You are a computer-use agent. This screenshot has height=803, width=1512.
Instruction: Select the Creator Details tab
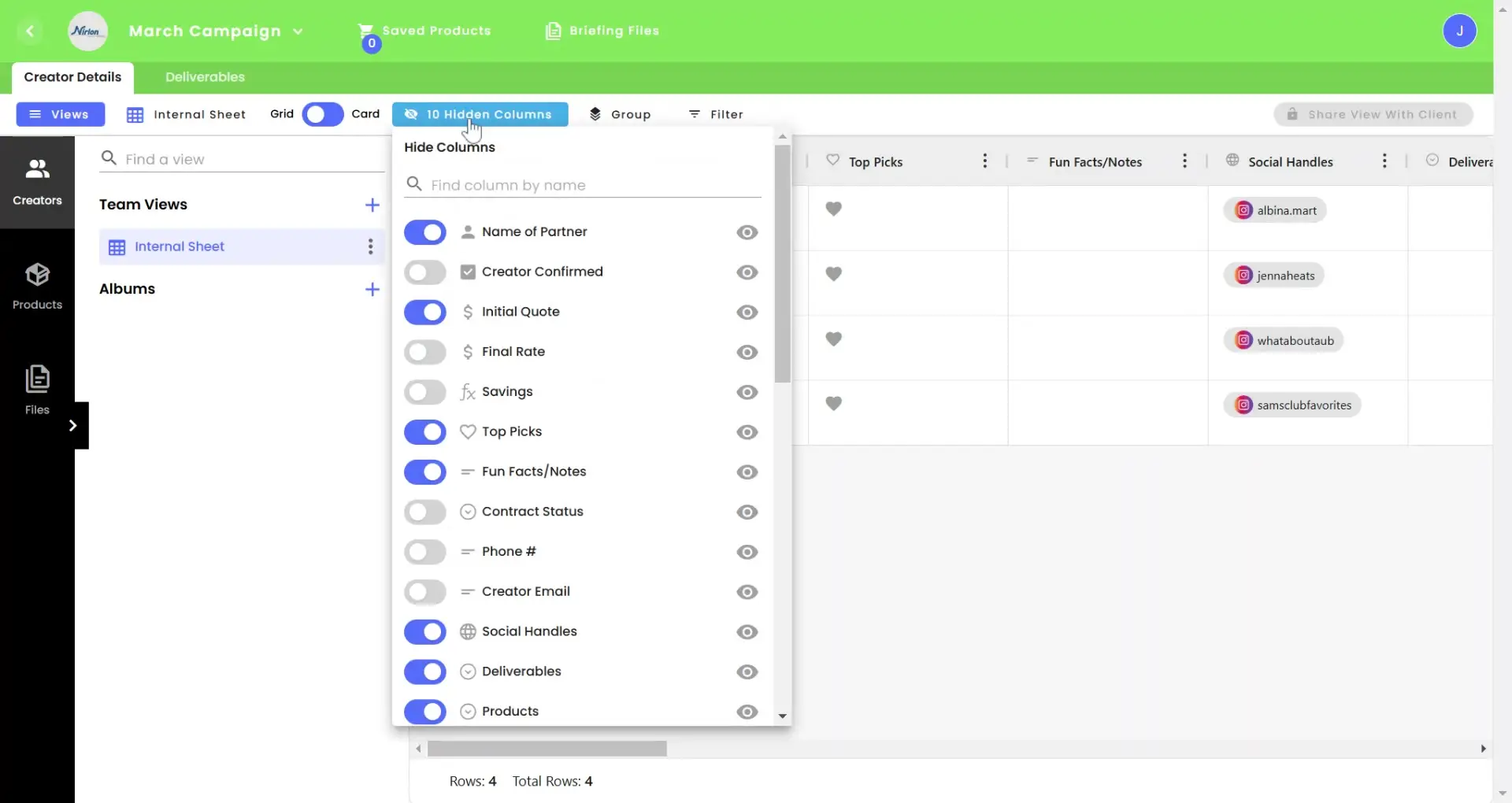pos(72,76)
